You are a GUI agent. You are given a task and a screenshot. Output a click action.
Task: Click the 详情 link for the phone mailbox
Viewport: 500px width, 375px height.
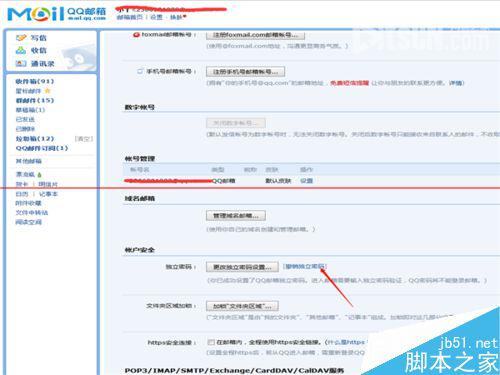click(456, 83)
